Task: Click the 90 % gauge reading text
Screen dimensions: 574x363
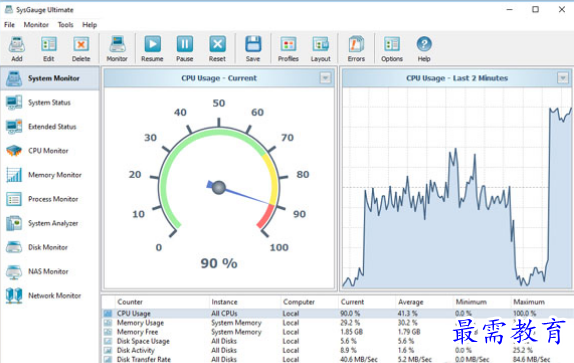Action: coord(219,263)
